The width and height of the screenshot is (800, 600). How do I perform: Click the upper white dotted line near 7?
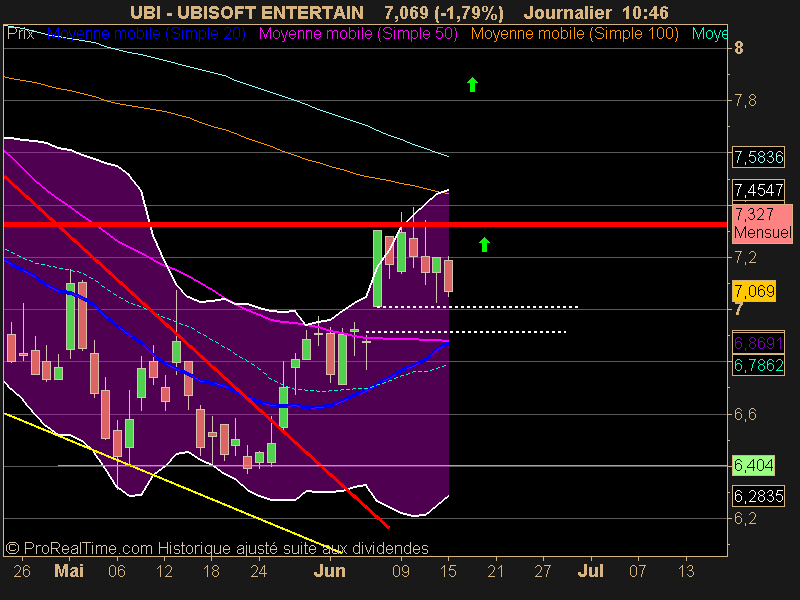(x=480, y=307)
